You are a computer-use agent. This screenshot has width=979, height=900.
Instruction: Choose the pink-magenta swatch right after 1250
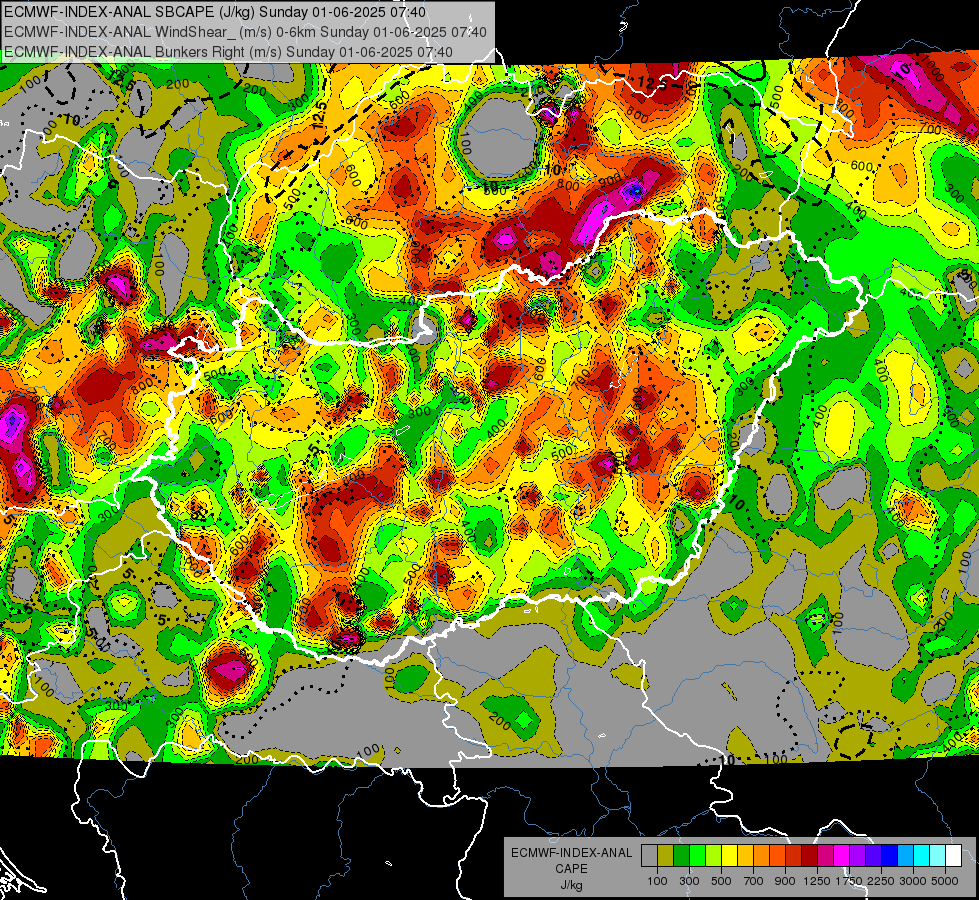(825, 855)
